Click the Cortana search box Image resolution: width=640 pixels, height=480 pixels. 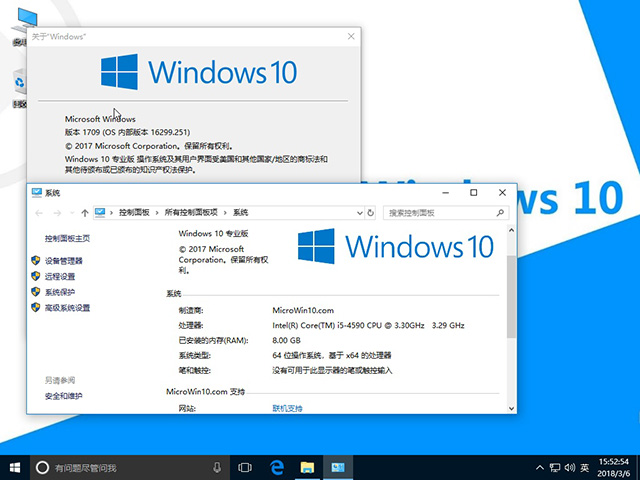(129, 468)
